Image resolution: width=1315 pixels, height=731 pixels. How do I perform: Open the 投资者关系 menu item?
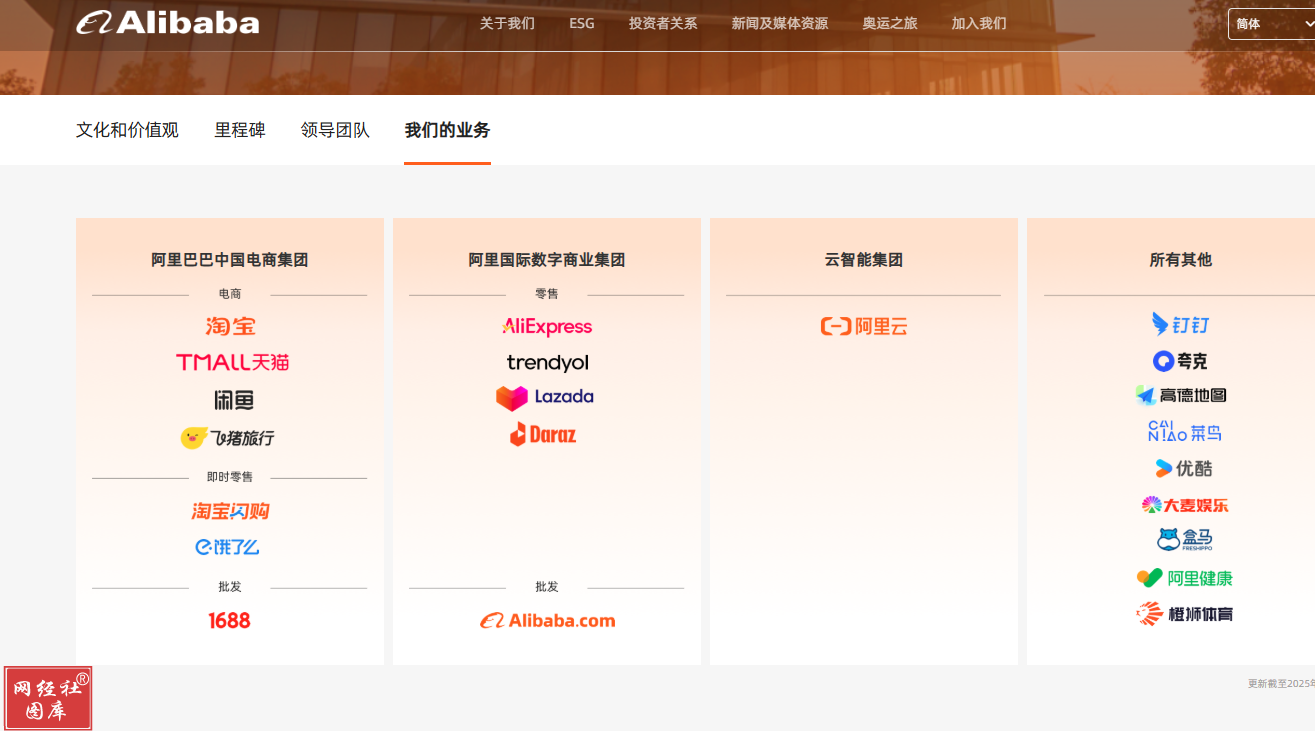(x=663, y=23)
